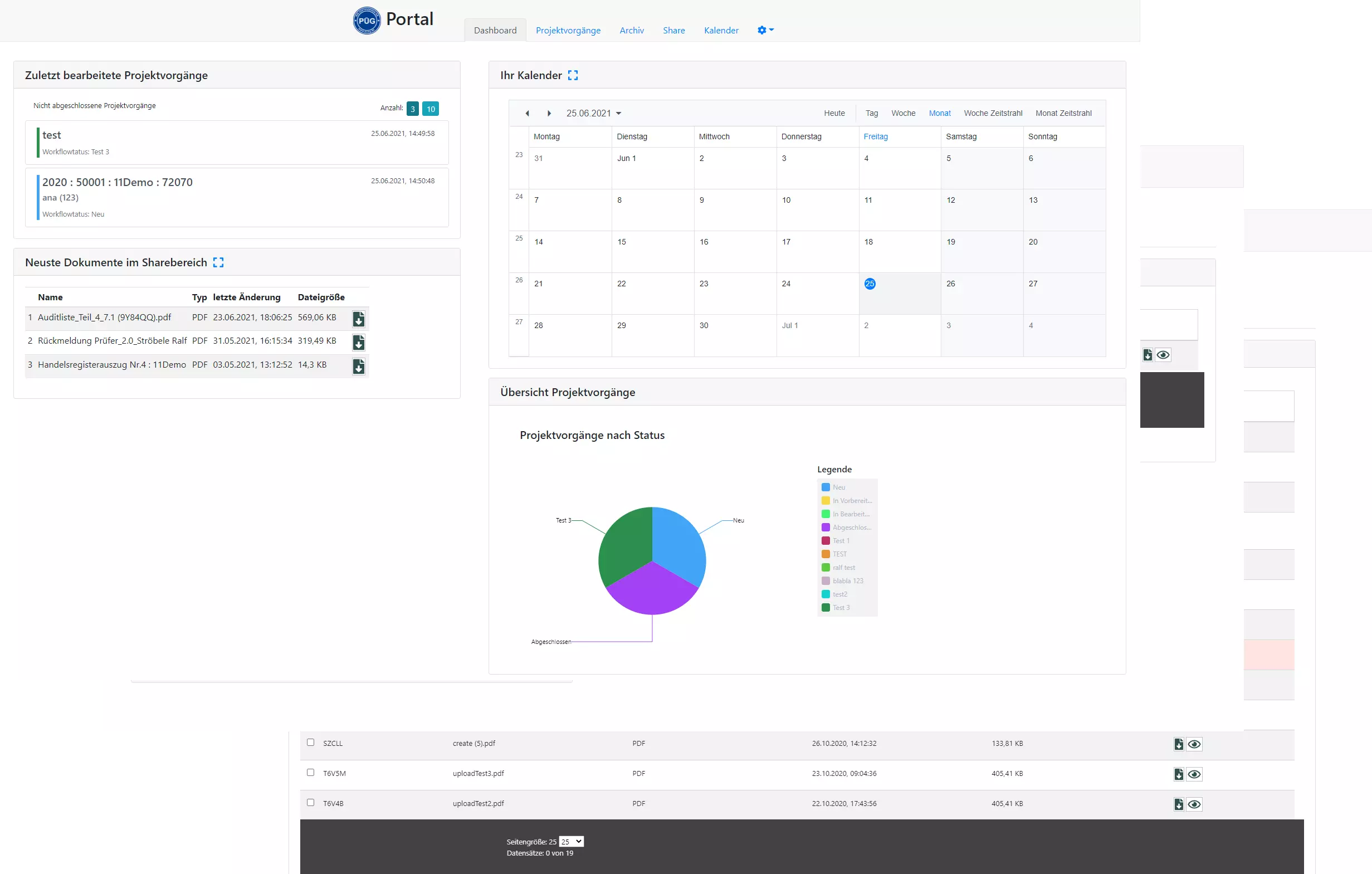Check the box for SZCLL row
The height and width of the screenshot is (874, 1372).
[310, 743]
